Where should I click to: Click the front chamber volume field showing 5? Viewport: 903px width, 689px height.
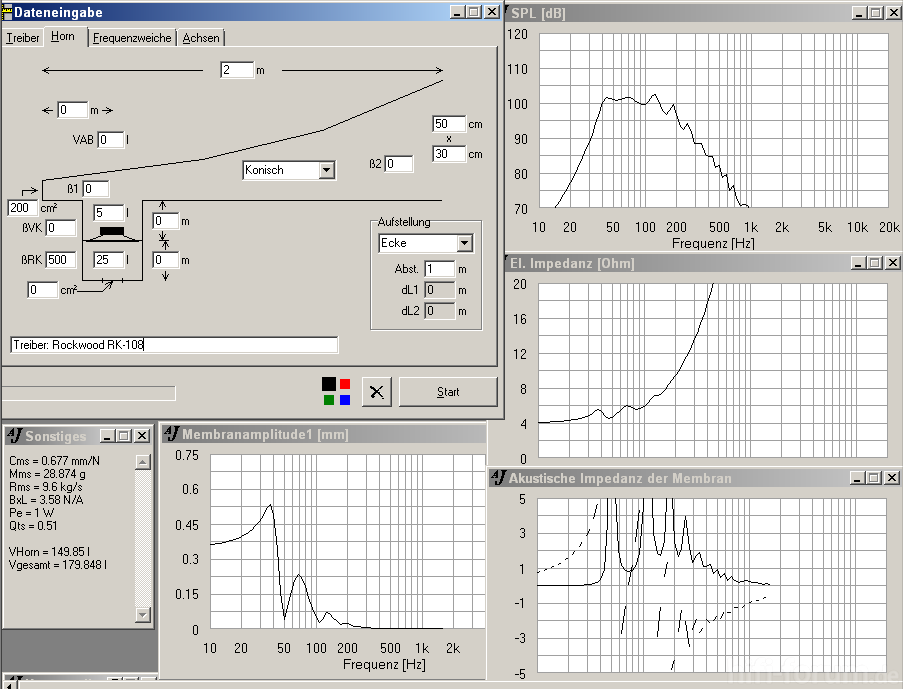click(109, 213)
